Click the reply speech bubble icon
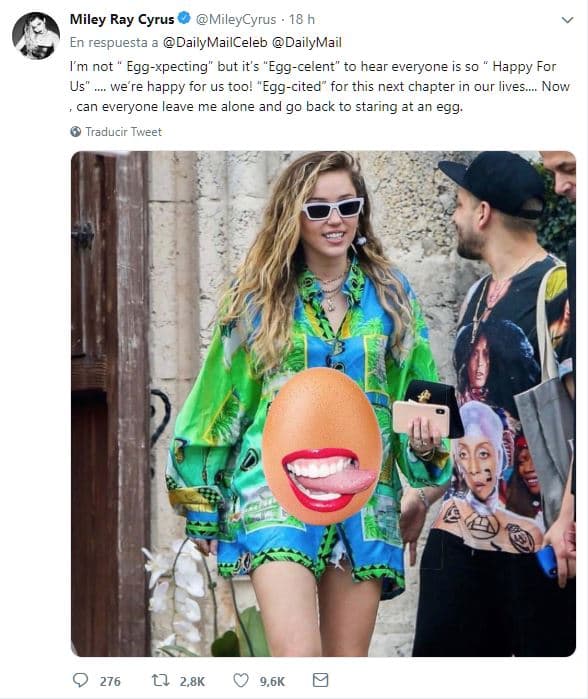Image resolution: width=588 pixels, height=699 pixels. (80, 680)
